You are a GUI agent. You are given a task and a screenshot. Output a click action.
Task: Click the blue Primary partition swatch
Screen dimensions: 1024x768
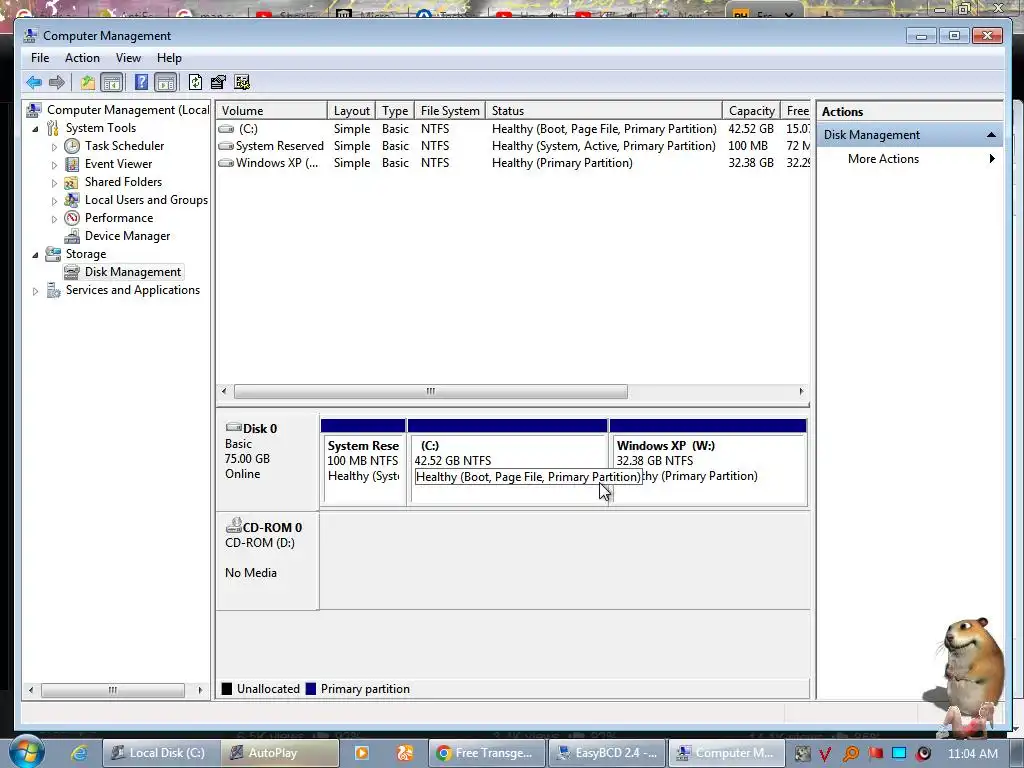pyautogui.click(x=311, y=688)
